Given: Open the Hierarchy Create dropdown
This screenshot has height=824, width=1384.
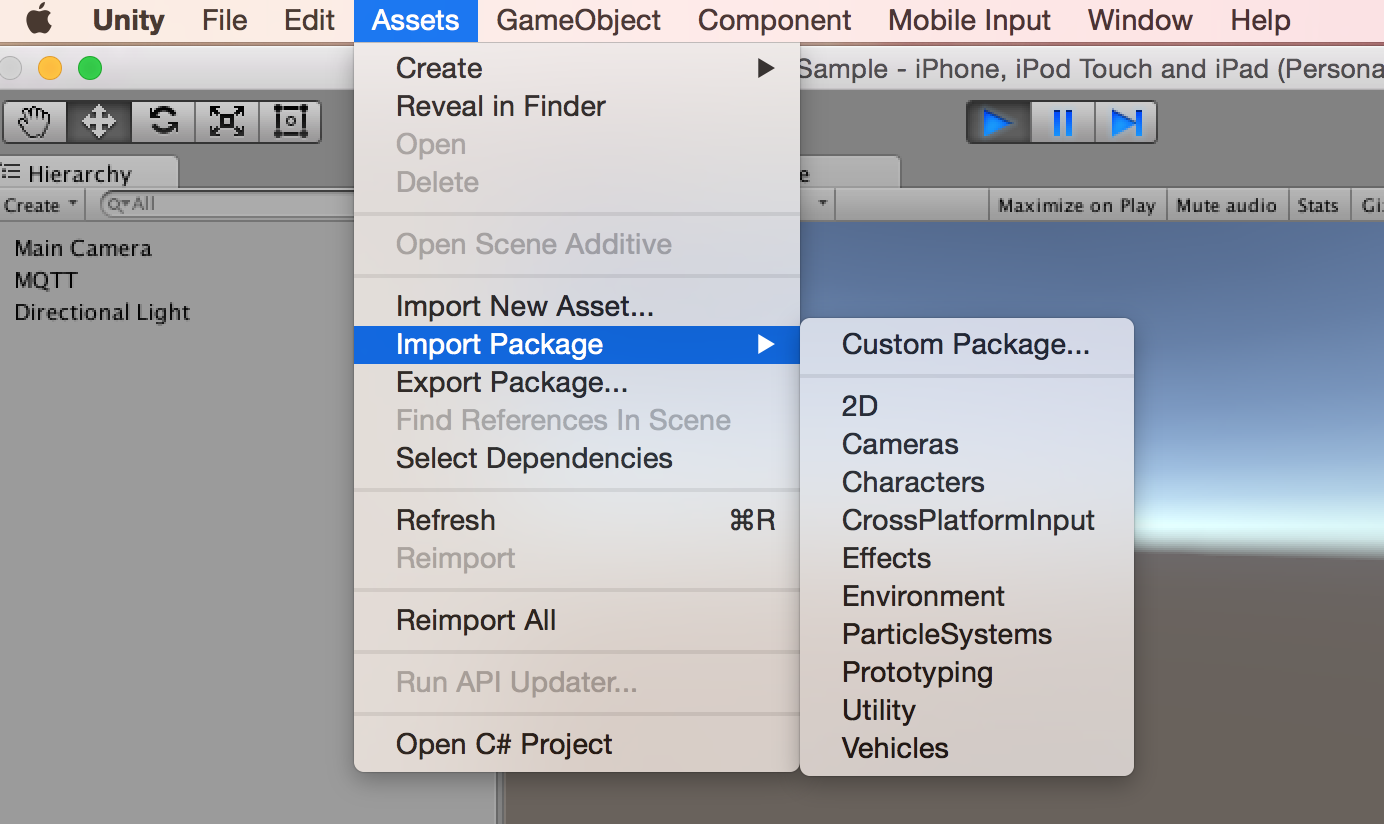Looking at the screenshot, I should 41,205.
